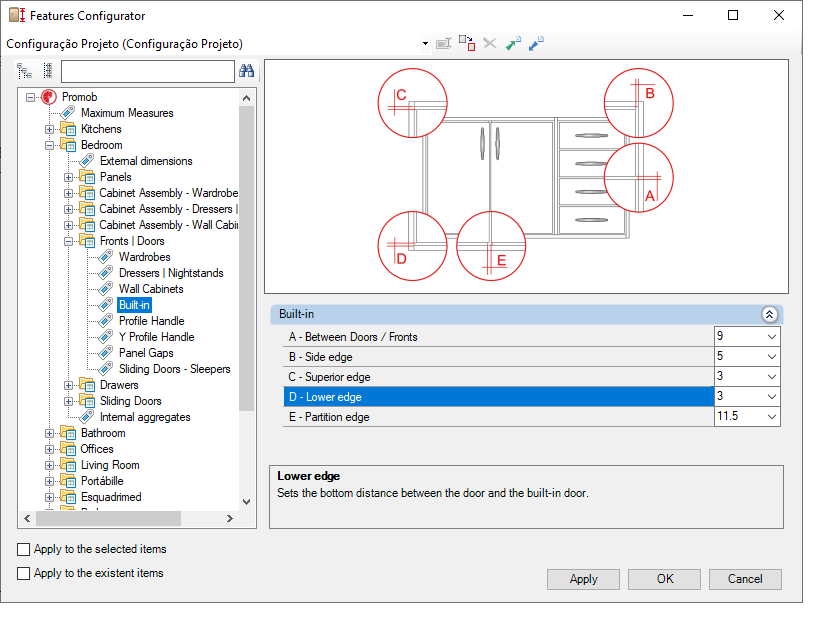Click the Promob globe icon
820x619 pixels.
coord(49,97)
